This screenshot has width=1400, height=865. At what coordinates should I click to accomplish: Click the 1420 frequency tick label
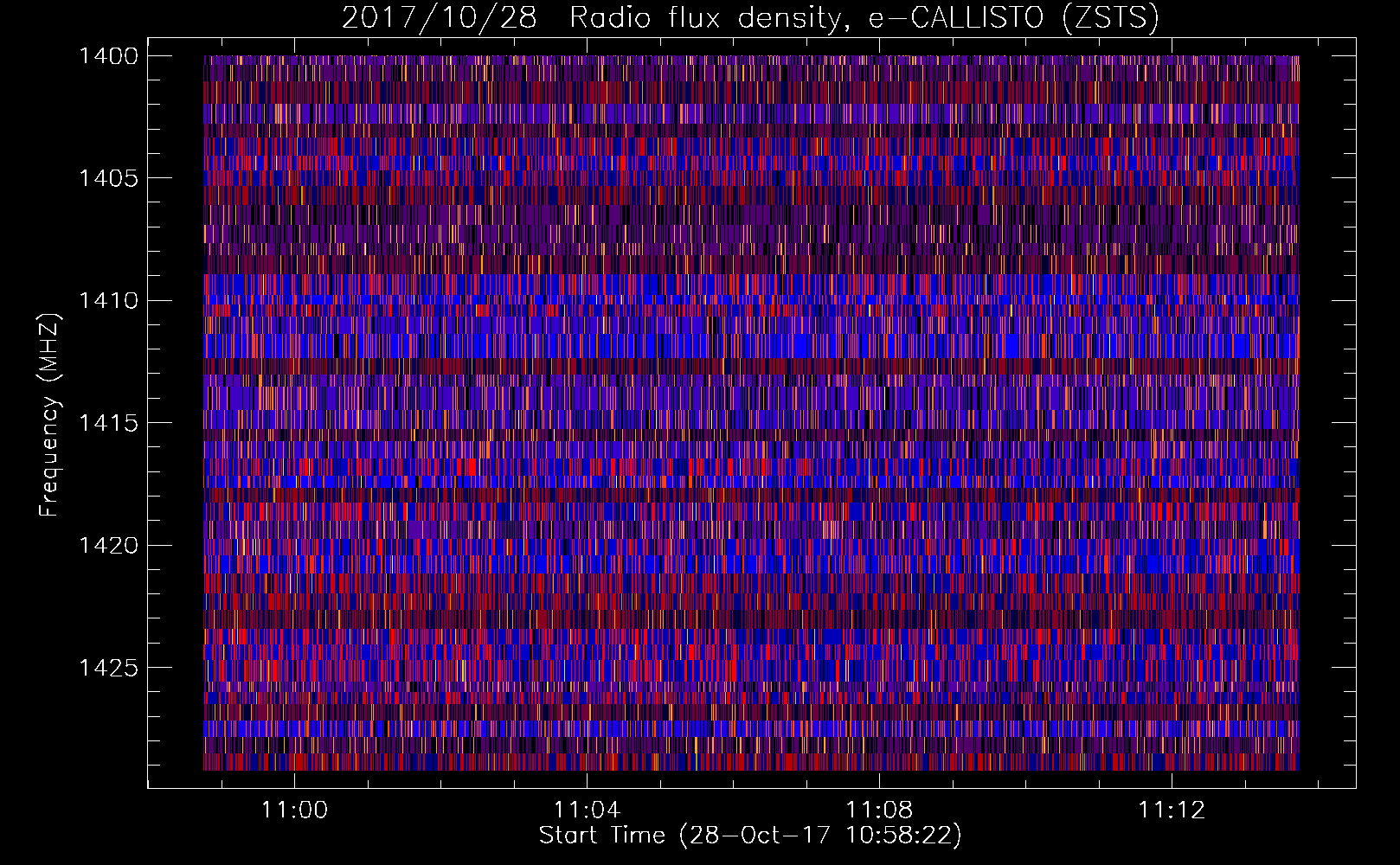[x=108, y=546]
